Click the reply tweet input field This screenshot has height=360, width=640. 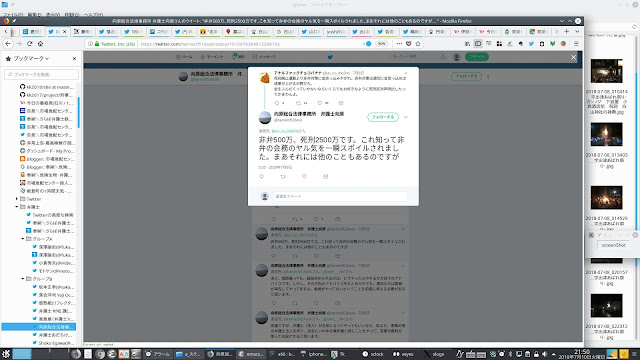click(x=340, y=196)
